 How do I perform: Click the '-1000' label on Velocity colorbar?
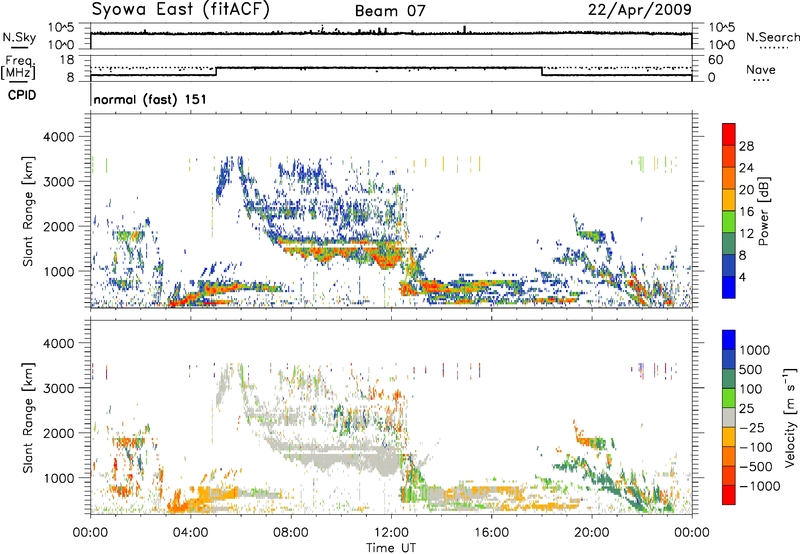(x=760, y=486)
